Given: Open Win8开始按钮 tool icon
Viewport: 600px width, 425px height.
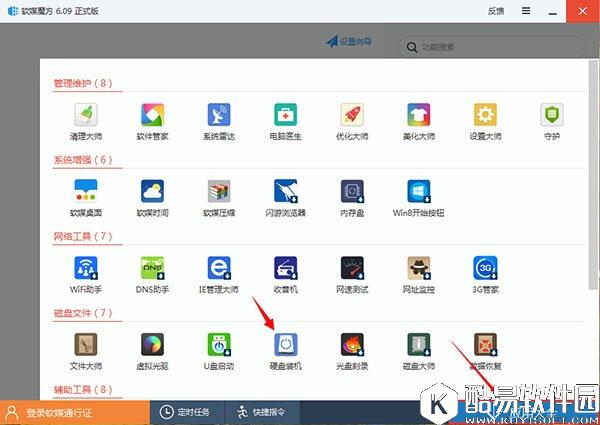Looking at the screenshot, I should tap(419, 191).
